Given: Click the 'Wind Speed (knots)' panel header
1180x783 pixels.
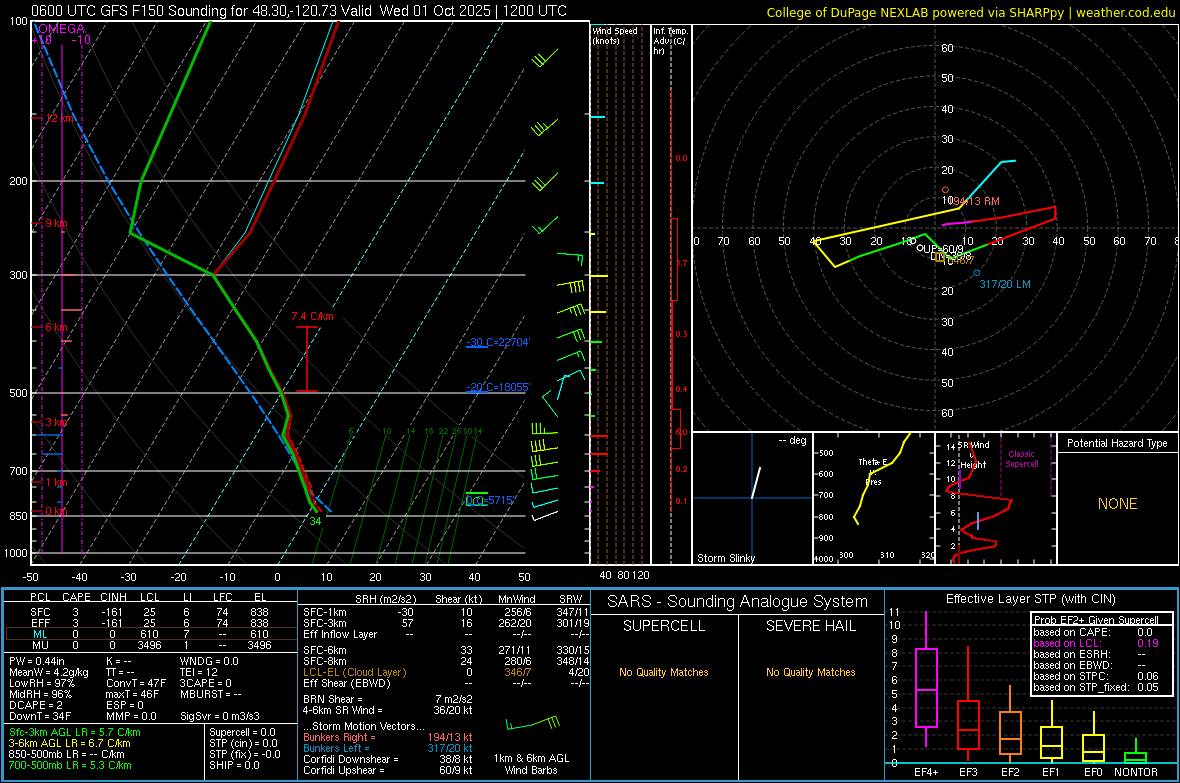Looking at the screenshot, I should coord(614,35).
